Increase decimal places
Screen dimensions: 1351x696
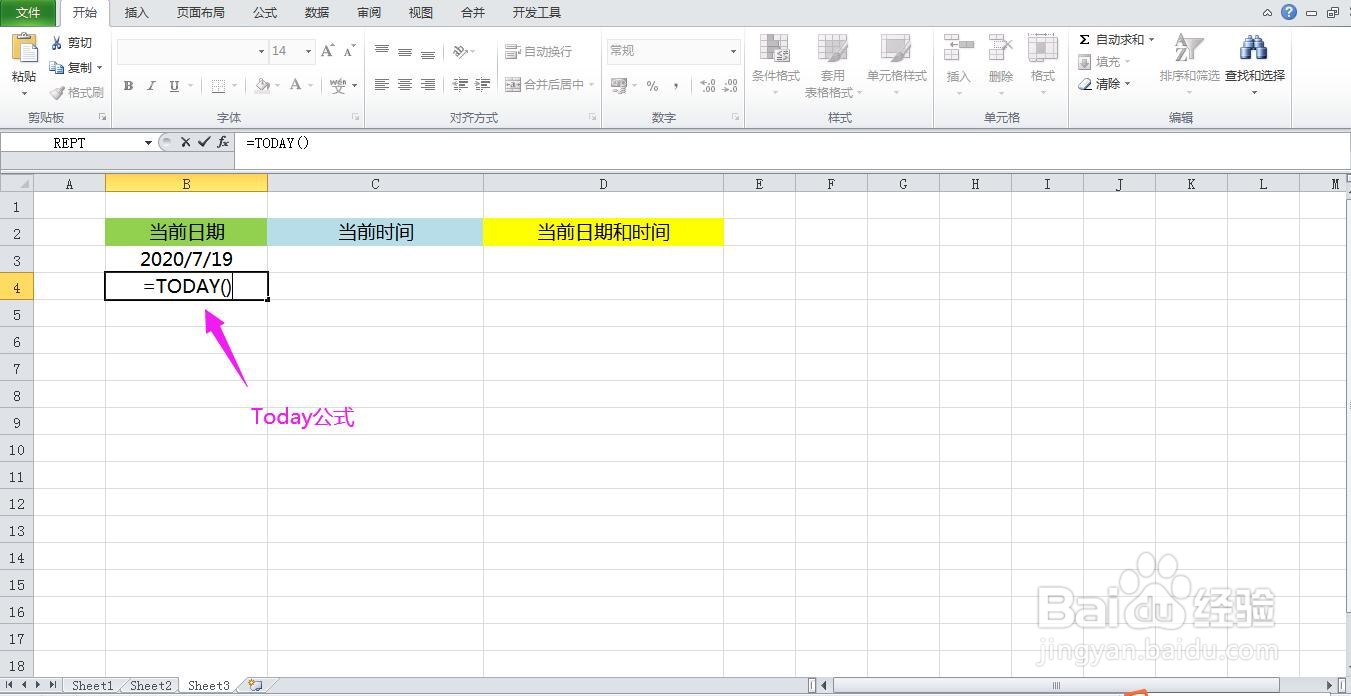(x=707, y=86)
